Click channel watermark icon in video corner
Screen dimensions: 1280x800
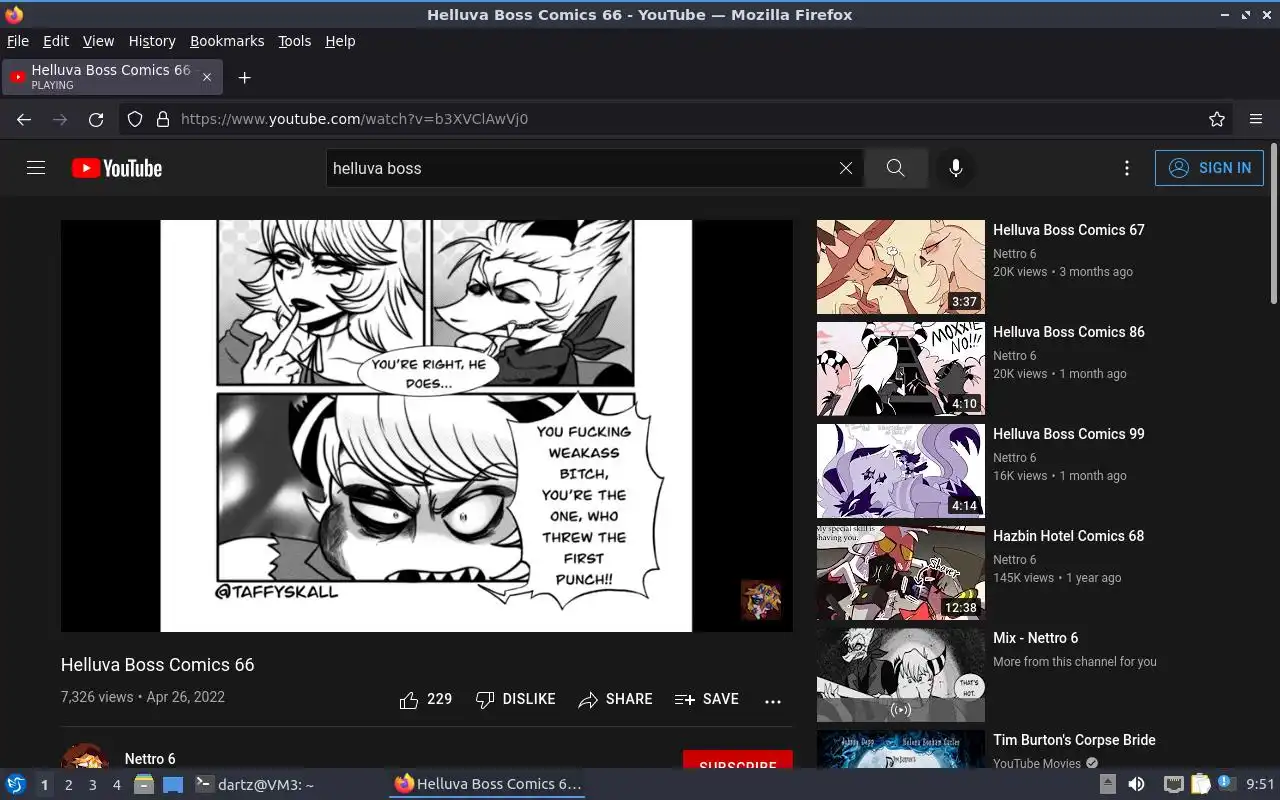(x=761, y=600)
